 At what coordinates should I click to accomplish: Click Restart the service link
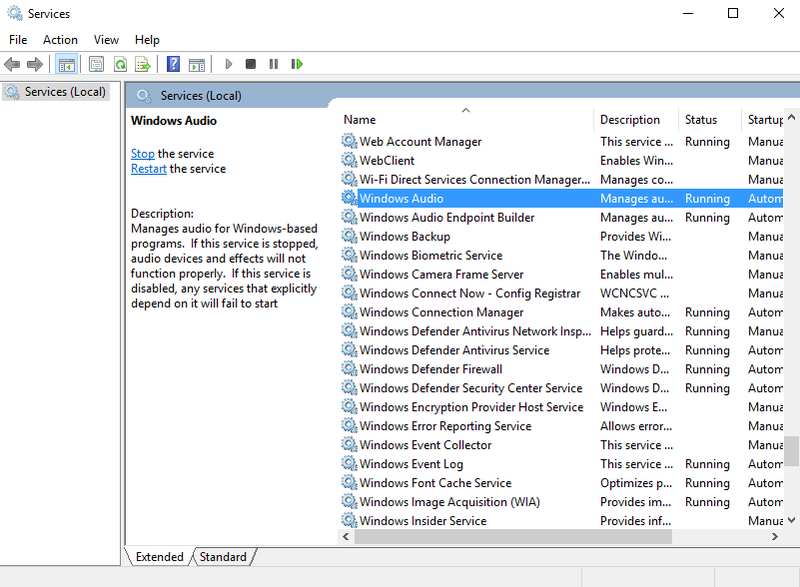148,169
